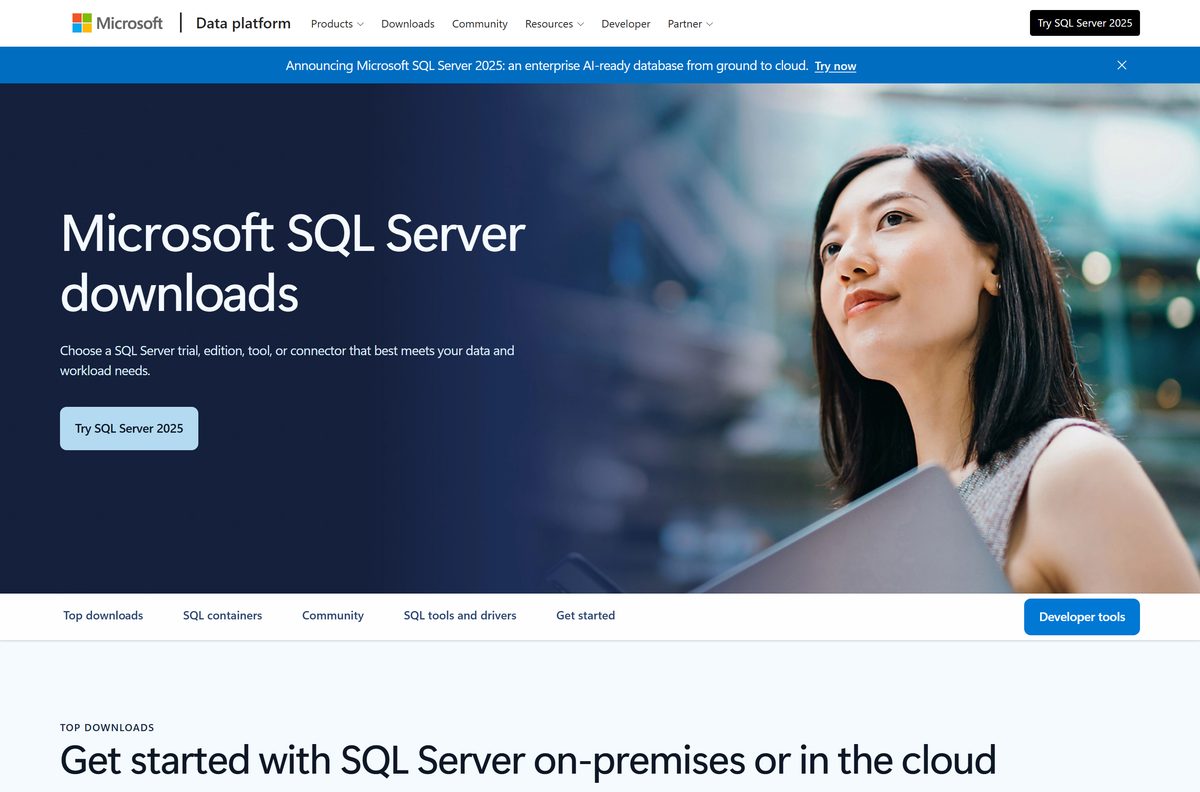Open the Downloads nav item
The height and width of the screenshot is (792, 1200).
coord(408,24)
